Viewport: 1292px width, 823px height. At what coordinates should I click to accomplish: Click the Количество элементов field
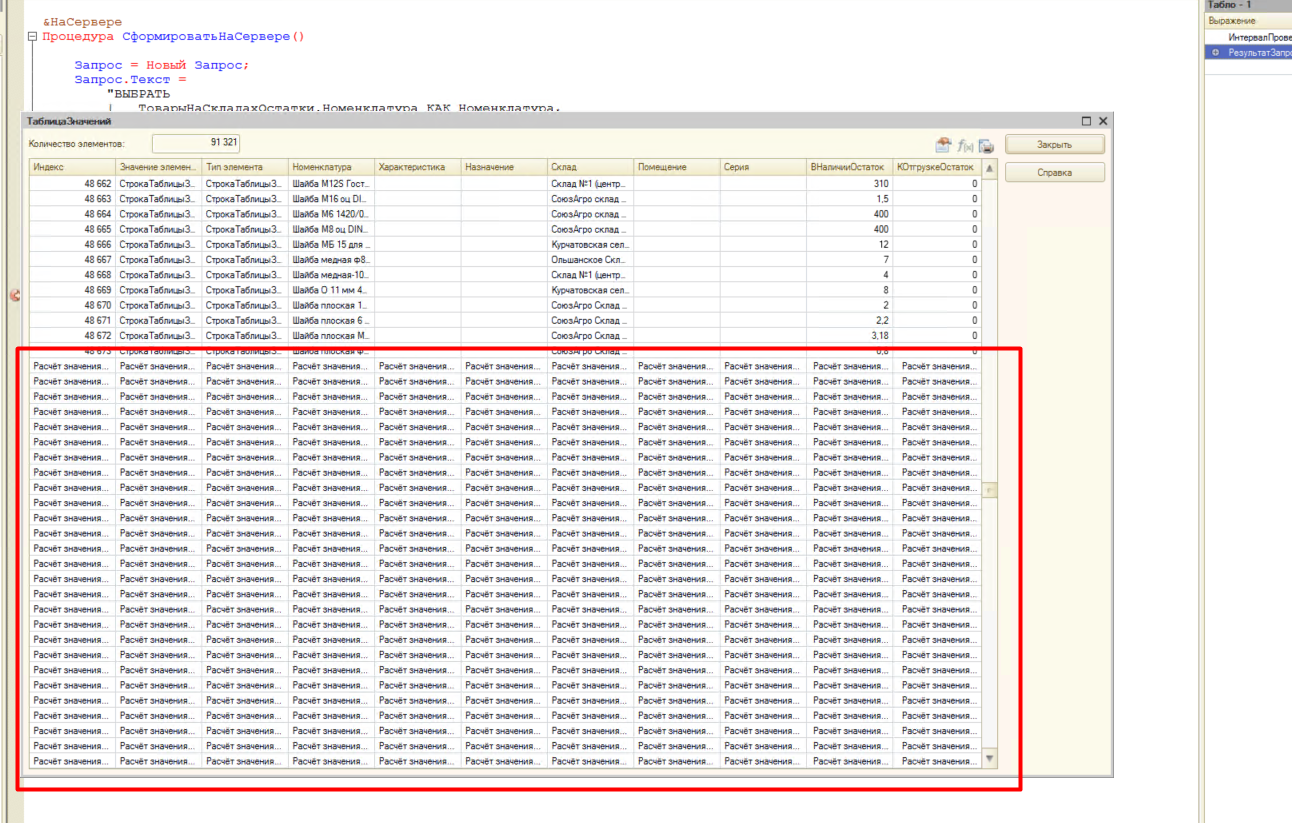(x=196, y=144)
